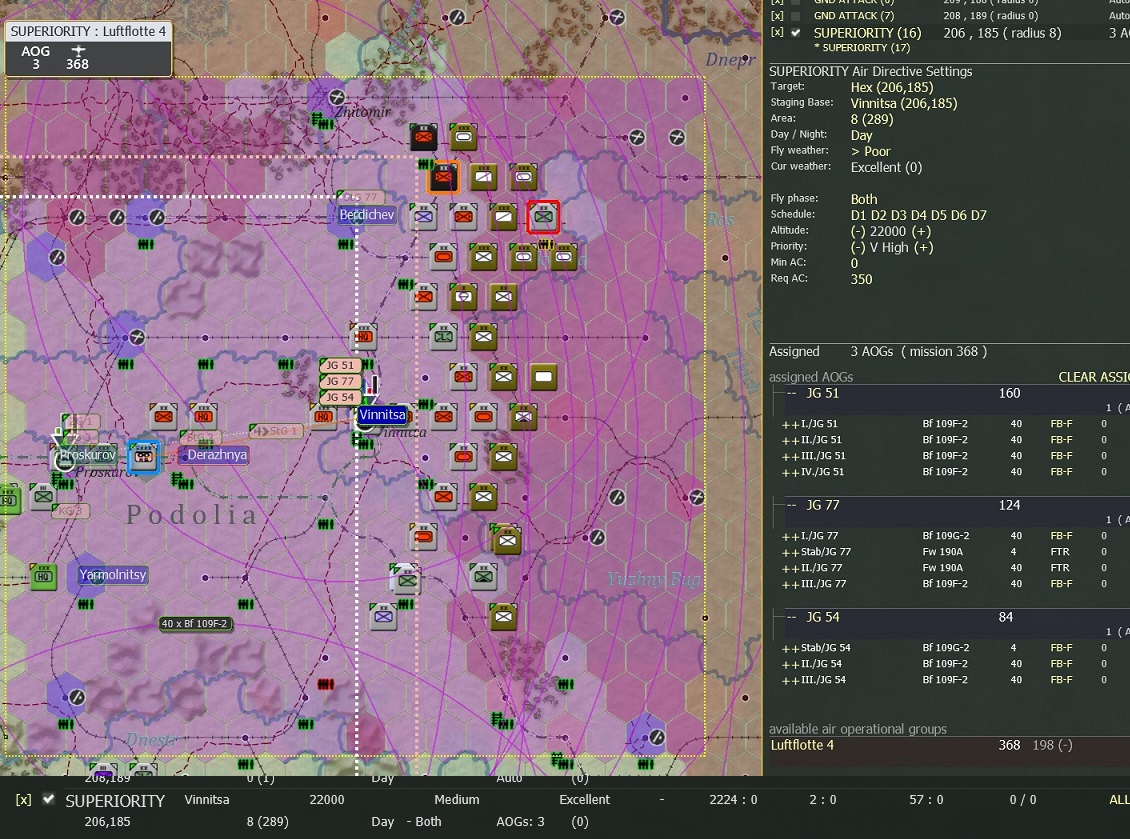
Task: Select the * SUPERIORITY (17) sub-directive
Action: click(862, 48)
